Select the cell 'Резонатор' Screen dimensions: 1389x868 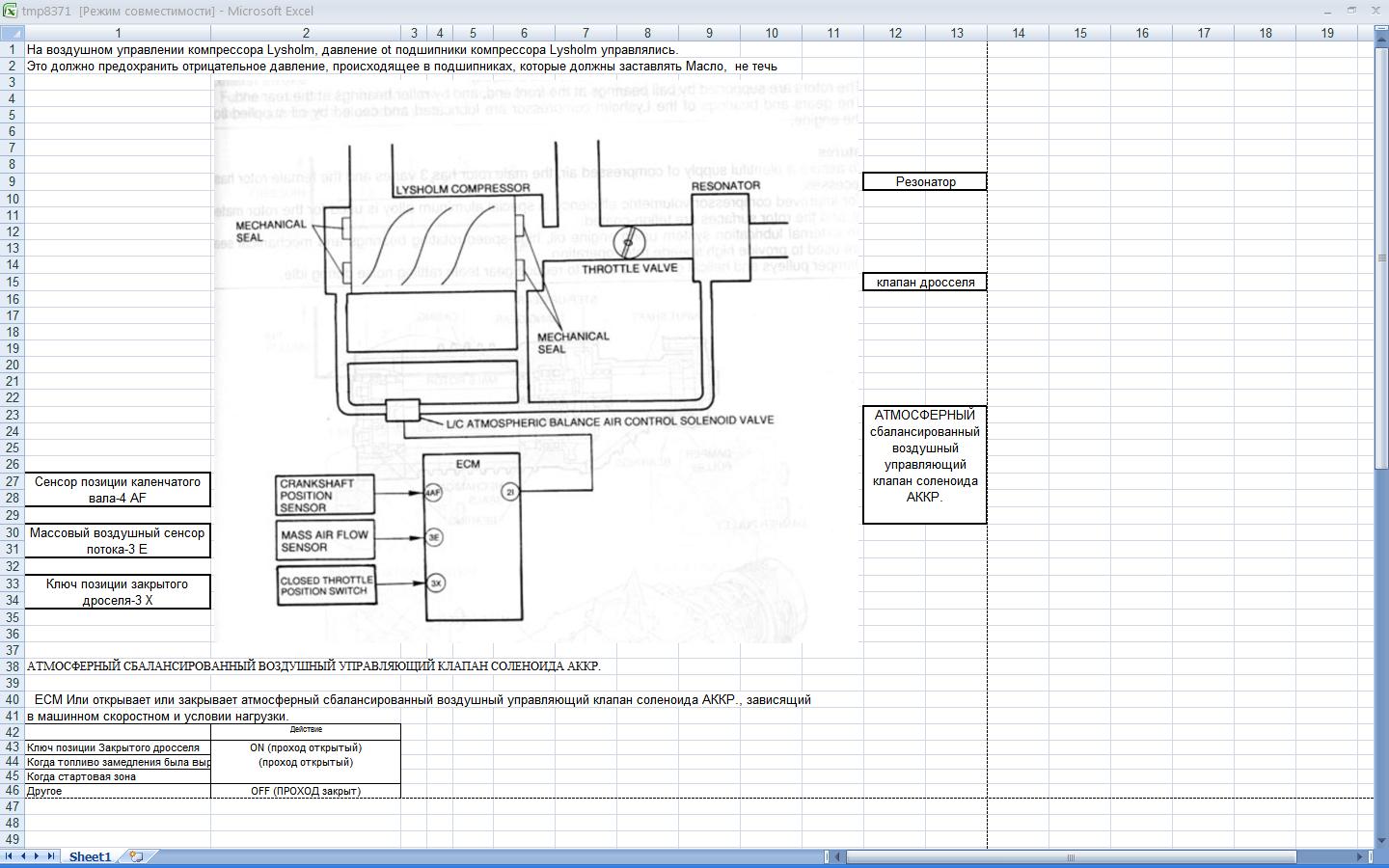[x=925, y=181]
